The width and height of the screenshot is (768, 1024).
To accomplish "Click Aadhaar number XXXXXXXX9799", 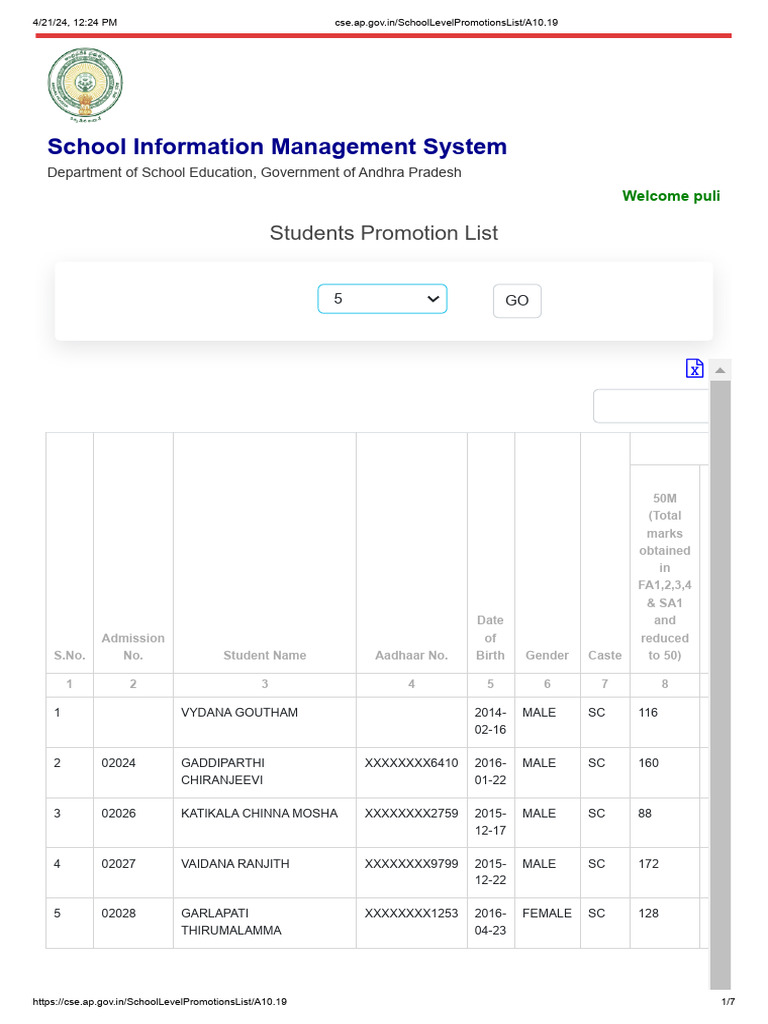I will (x=411, y=863).
